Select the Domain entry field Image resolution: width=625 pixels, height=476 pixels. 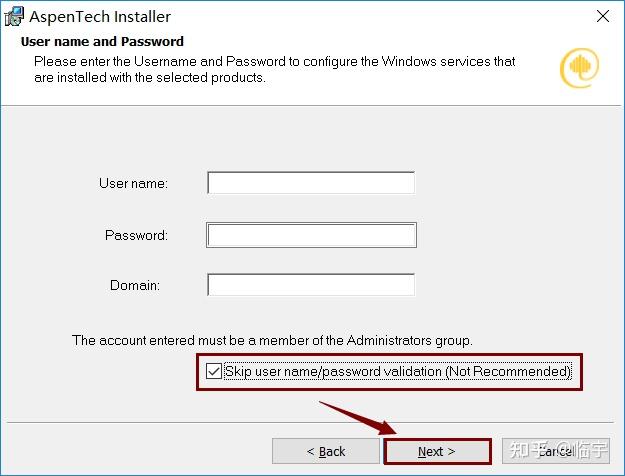coord(310,285)
